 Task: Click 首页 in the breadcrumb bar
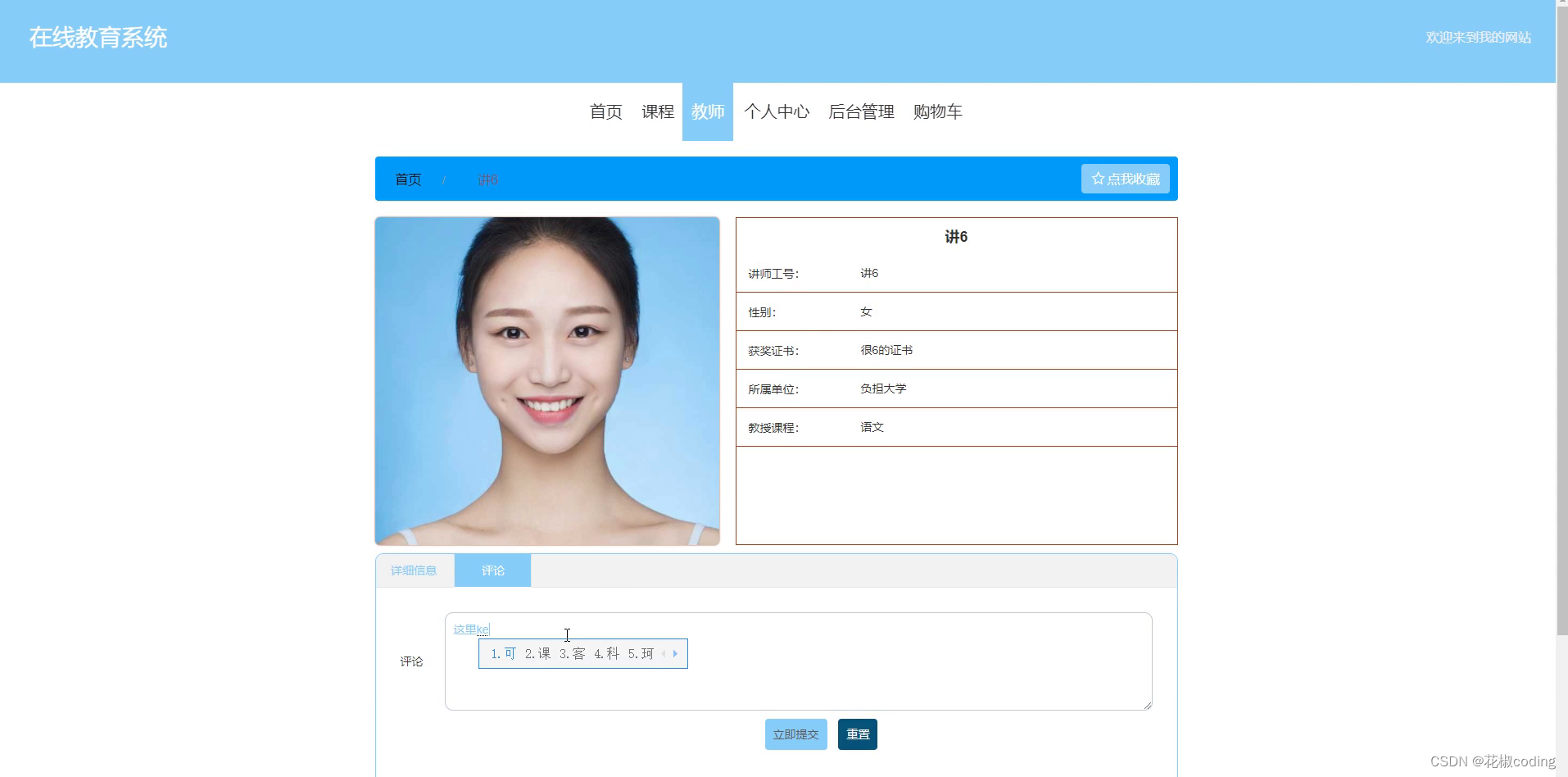coord(407,179)
